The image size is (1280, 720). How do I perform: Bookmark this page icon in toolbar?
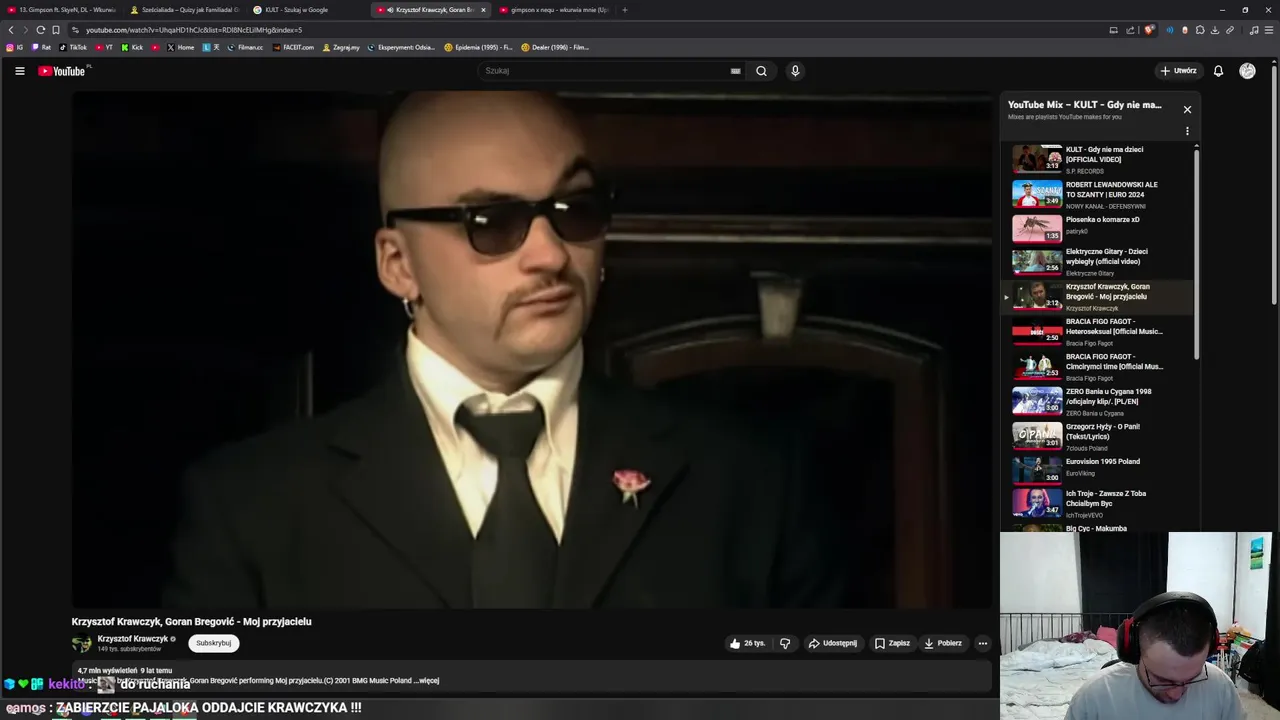(56, 30)
